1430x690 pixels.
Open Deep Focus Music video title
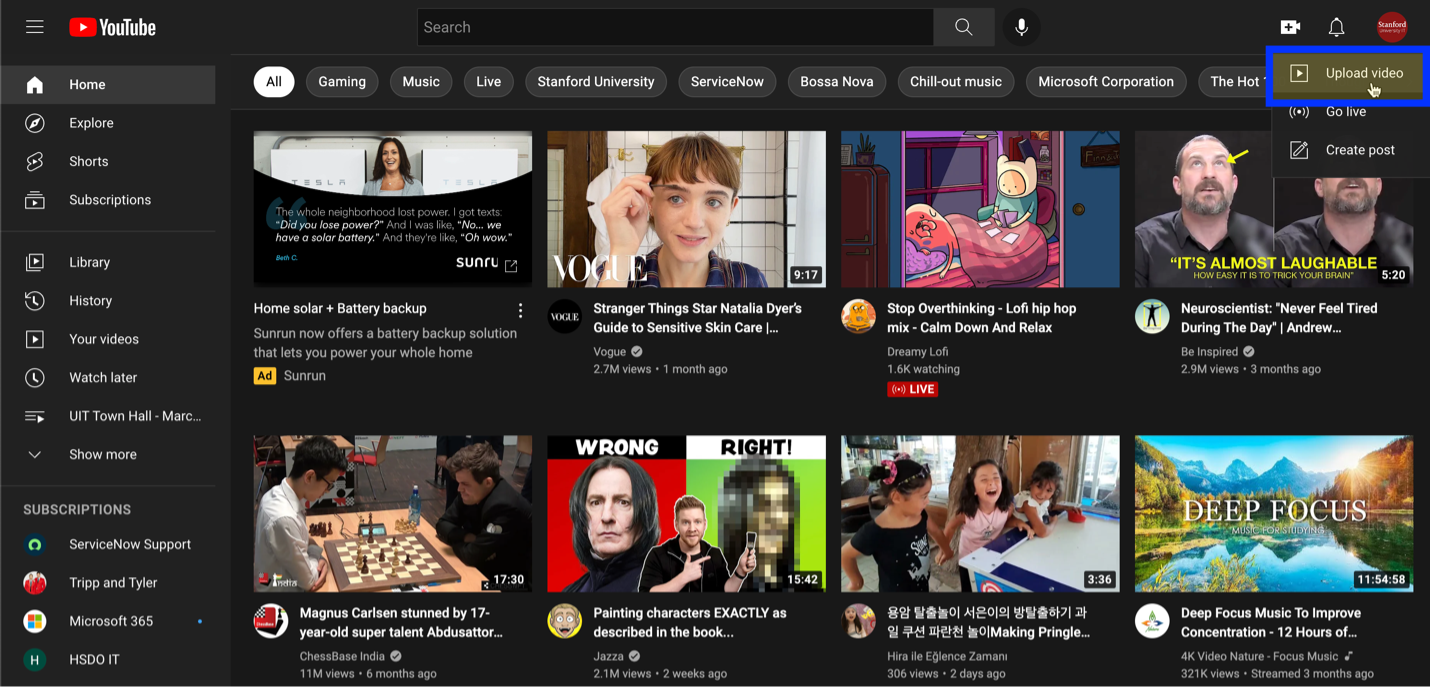pos(1271,623)
